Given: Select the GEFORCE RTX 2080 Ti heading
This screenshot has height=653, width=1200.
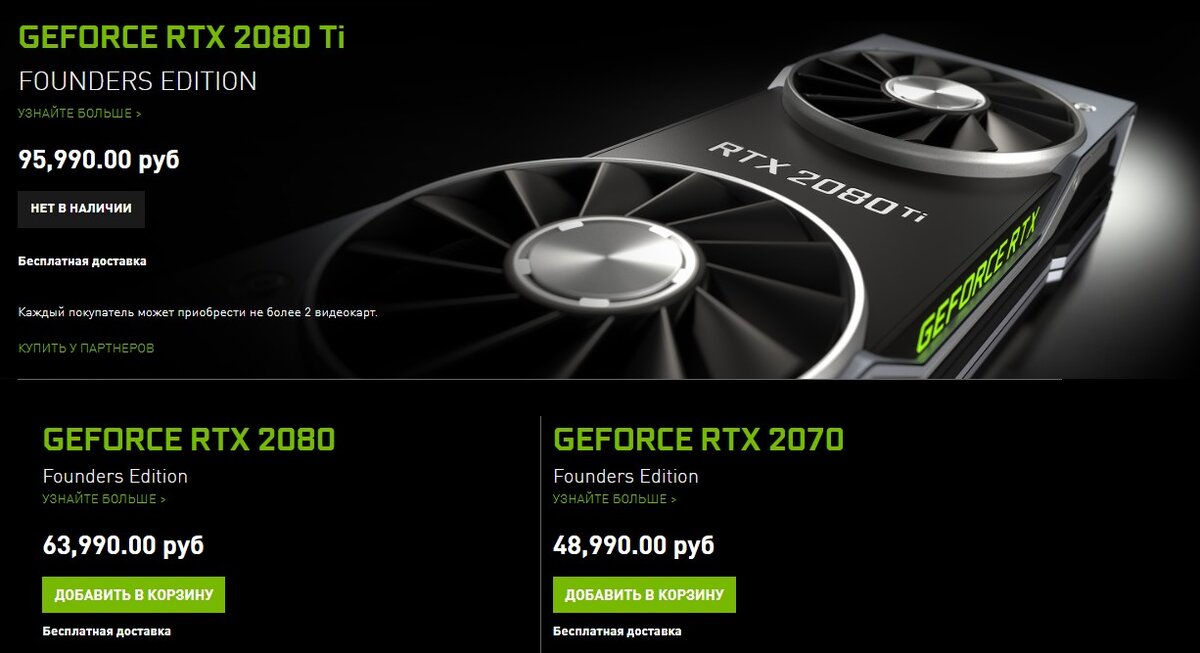Looking at the screenshot, I should pos(182,37).
